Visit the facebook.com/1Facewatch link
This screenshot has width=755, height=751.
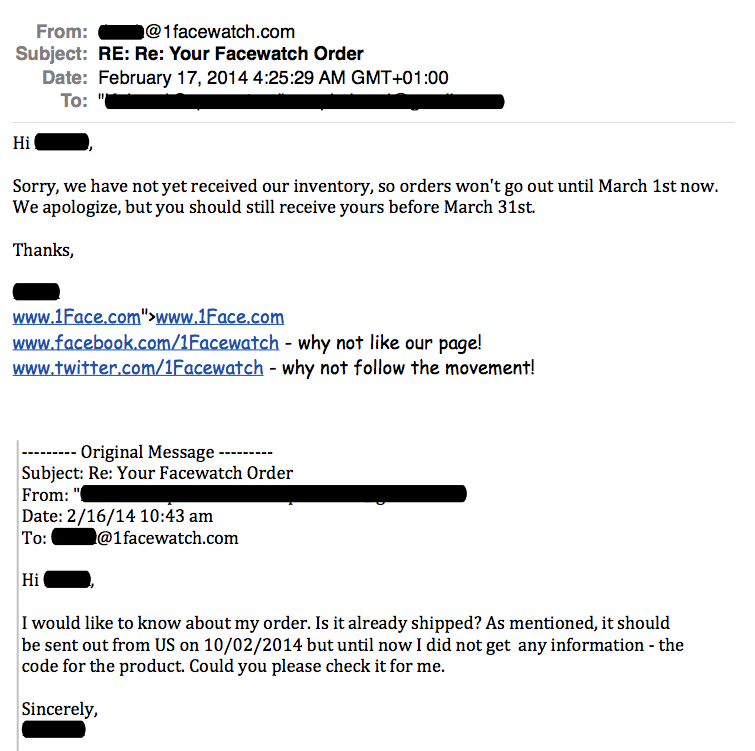pyautogui.click(x=145, y=342)
